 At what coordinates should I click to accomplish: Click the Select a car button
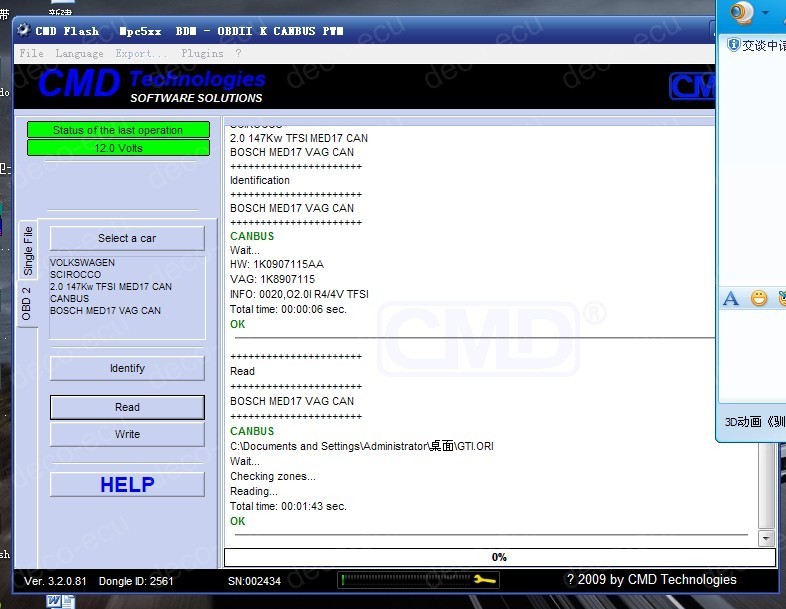click(127, 238)
